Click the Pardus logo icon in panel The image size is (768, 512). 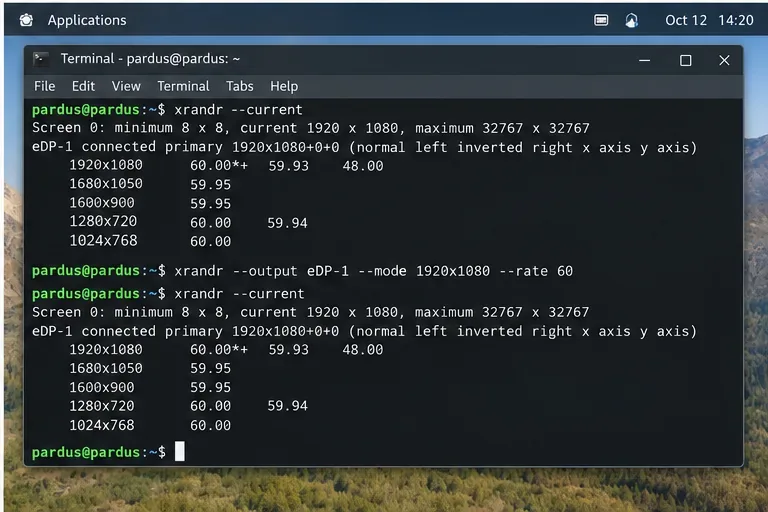pos(26,20)
